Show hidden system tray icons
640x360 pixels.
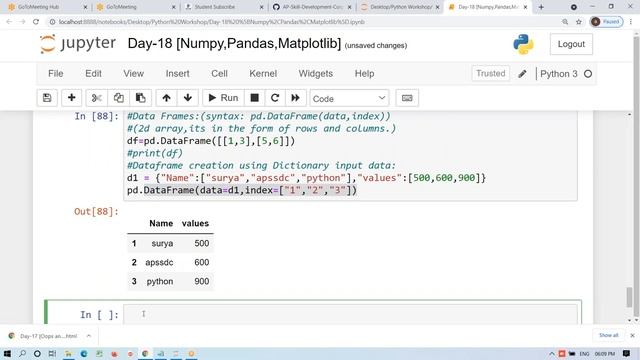[551, 353]
